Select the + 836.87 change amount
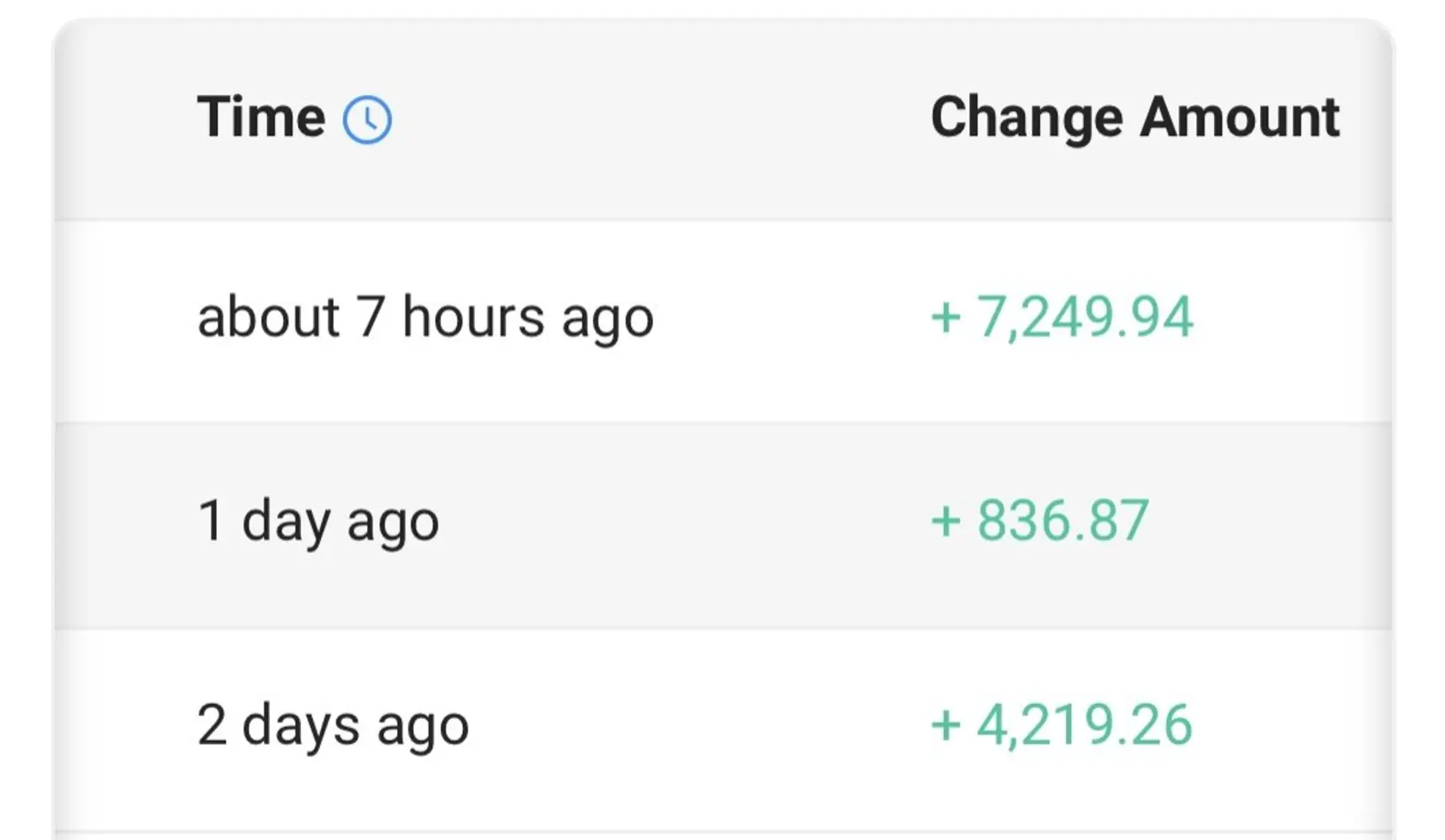Screen dimensions: 1445x840 click(1040, 521)
